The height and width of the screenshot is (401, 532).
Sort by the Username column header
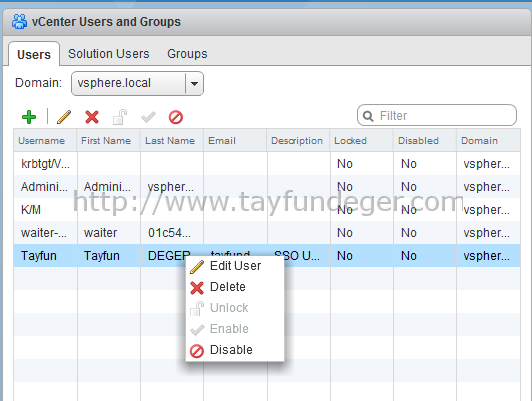pyautogui.click(x=45, y=140)
